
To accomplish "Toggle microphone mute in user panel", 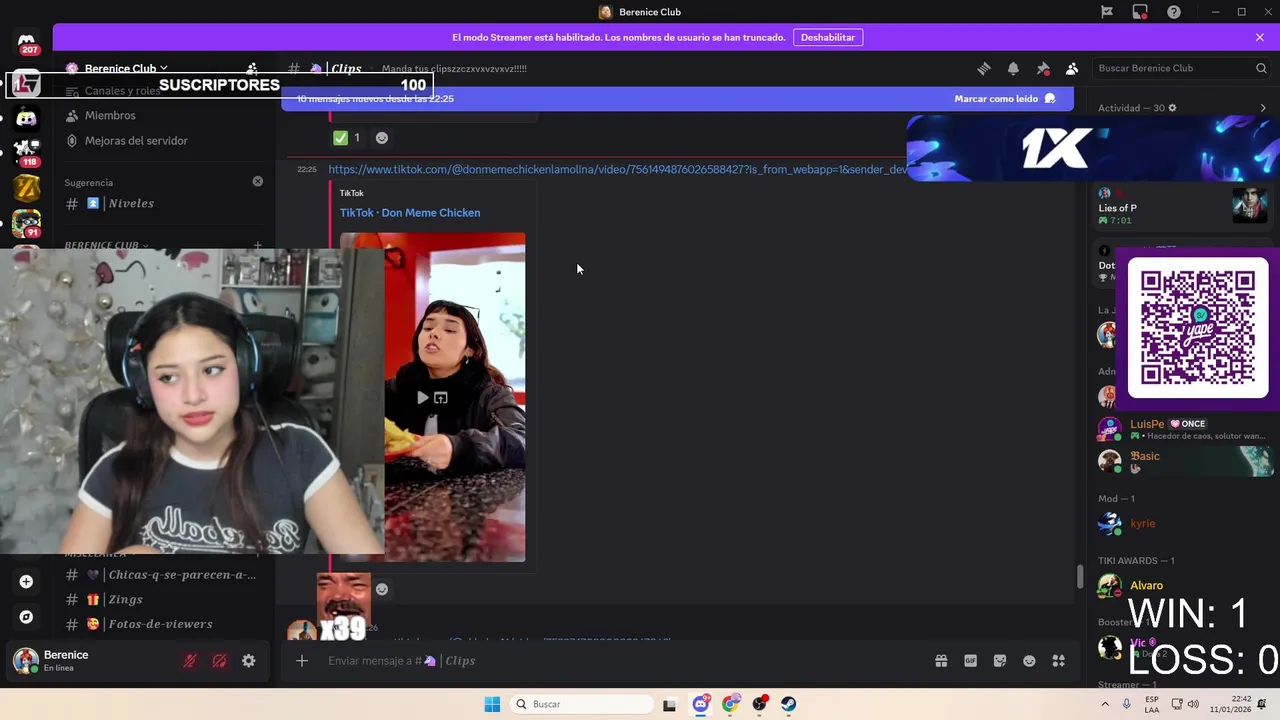I will [x=190, y=661].
